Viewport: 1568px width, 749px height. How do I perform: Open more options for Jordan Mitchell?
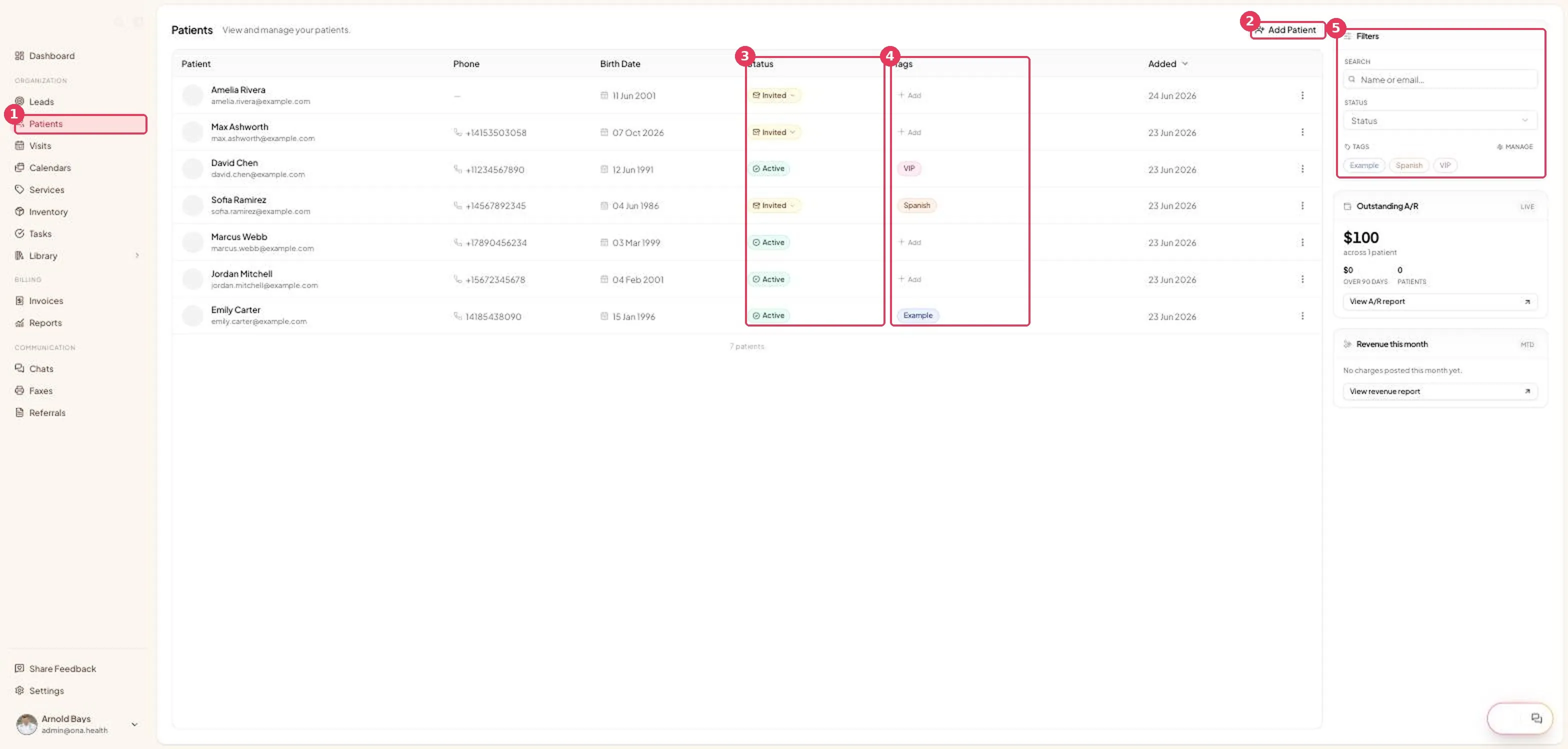[1302, 279]
